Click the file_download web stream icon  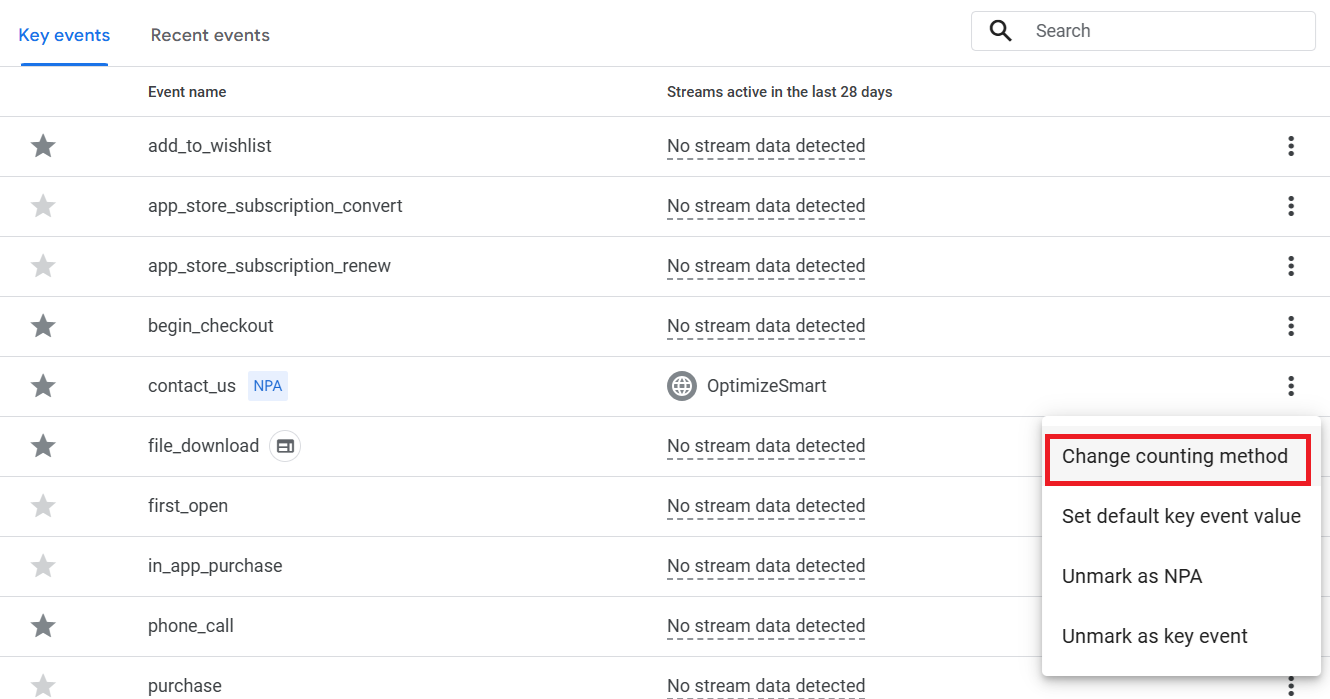tap(285, 446)
